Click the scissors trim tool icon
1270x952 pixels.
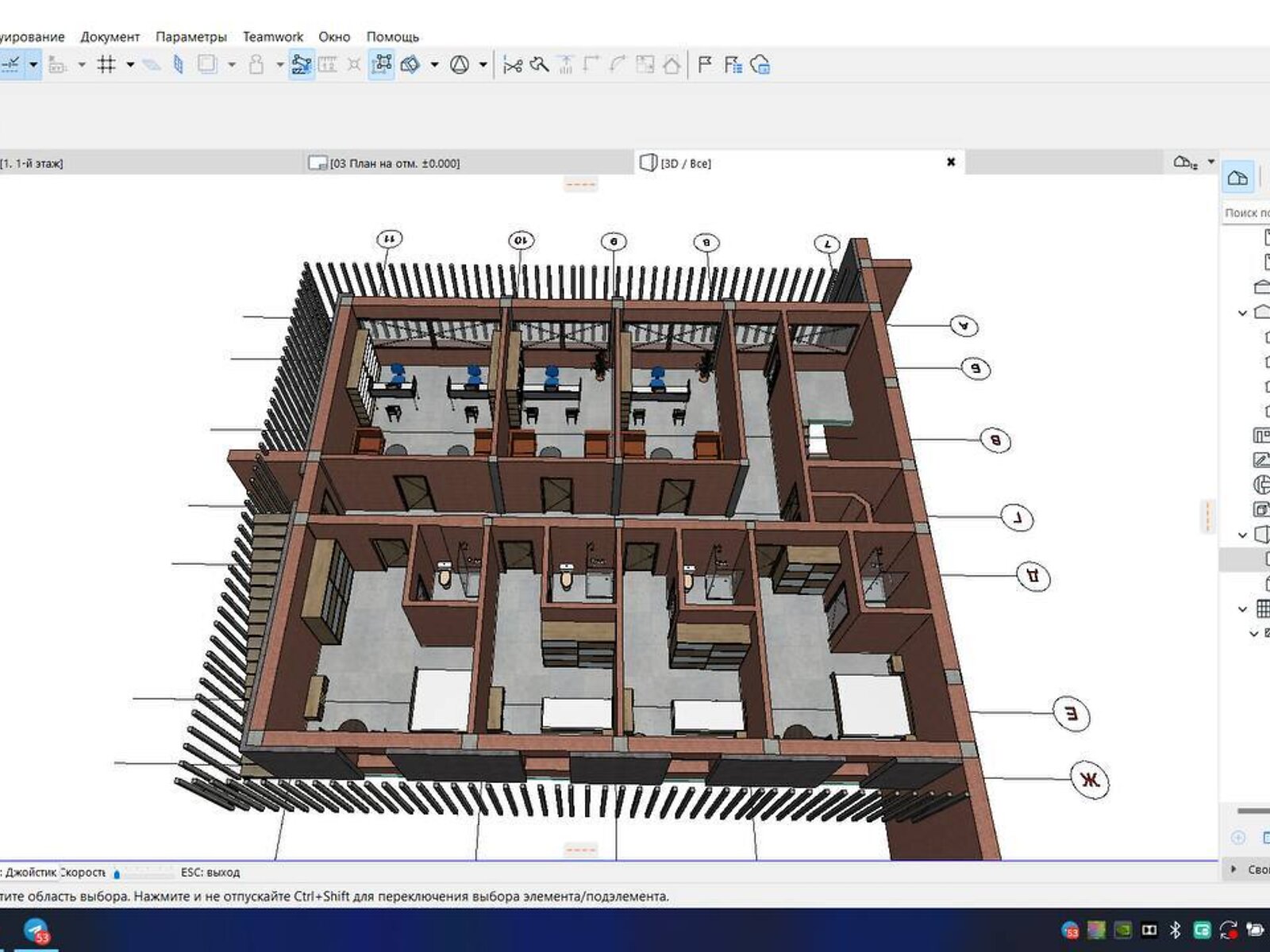click(x=513, y=65)
